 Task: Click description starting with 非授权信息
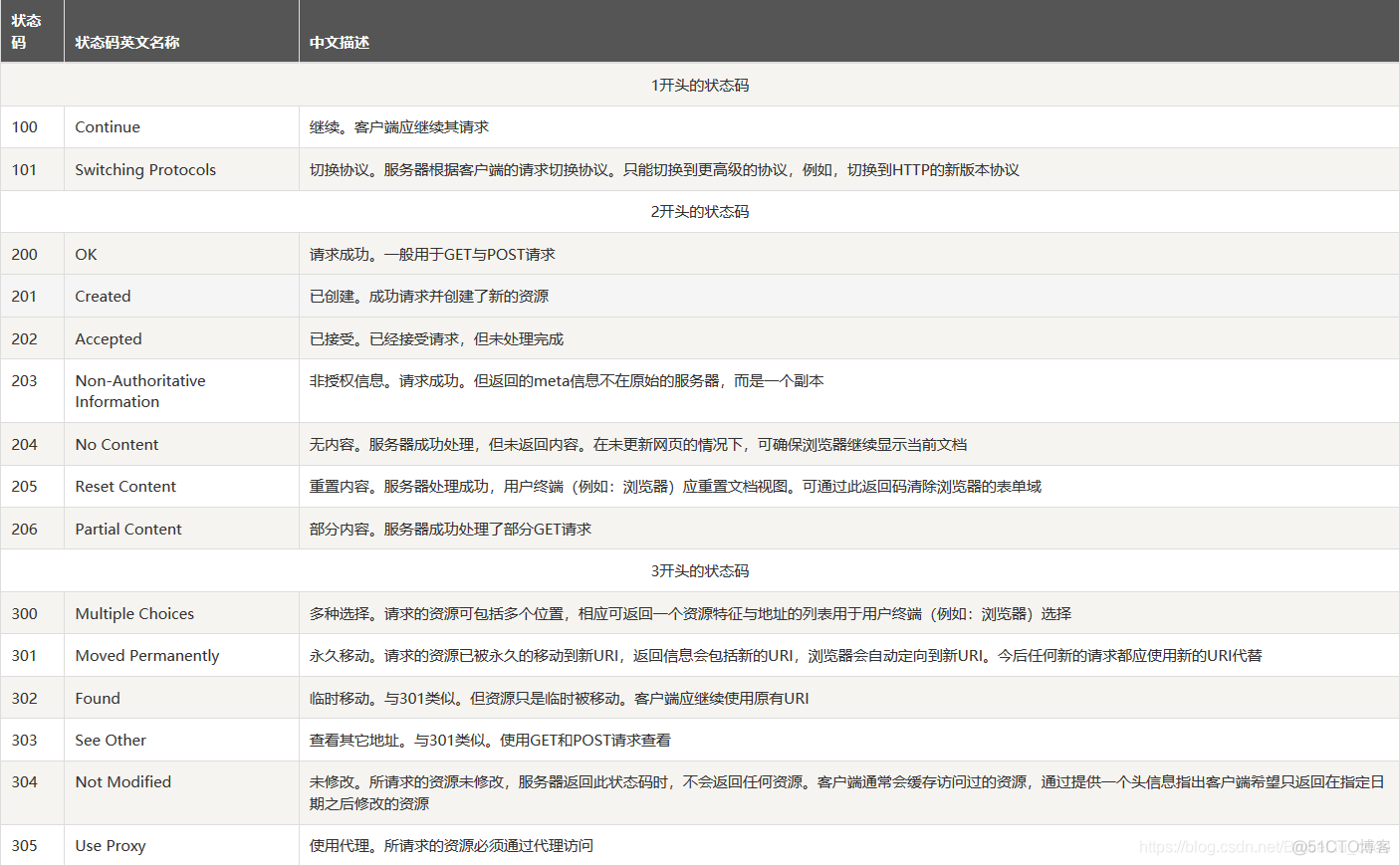(567, 381)
